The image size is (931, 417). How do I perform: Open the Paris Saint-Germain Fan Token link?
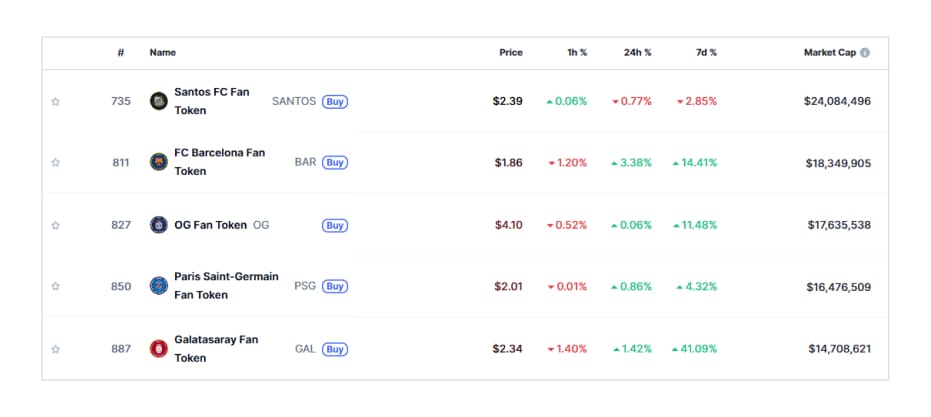coord(226,286)
